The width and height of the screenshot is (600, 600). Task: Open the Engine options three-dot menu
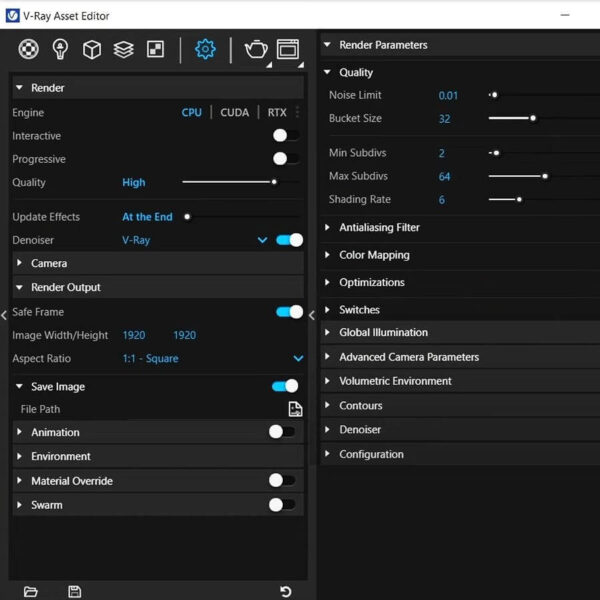click(x=297, y=112)
